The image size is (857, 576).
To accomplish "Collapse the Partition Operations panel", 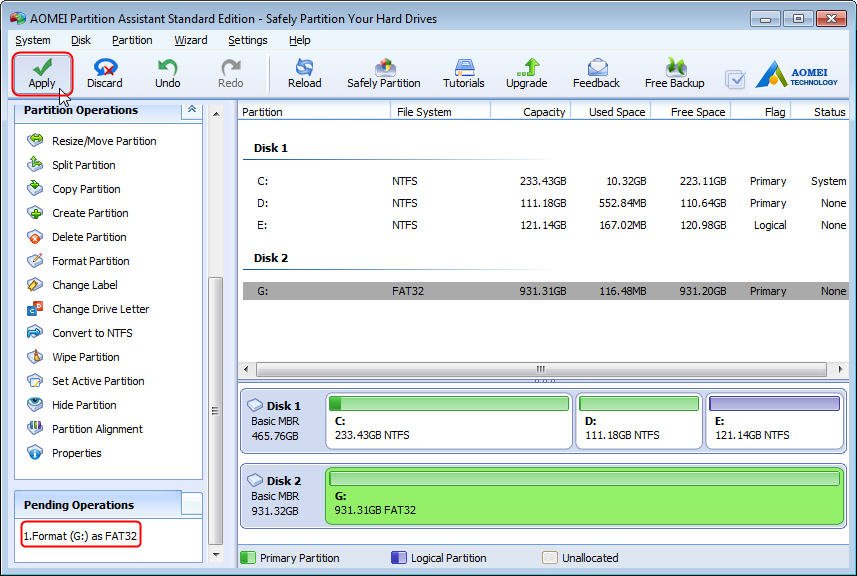I will 192,110.
